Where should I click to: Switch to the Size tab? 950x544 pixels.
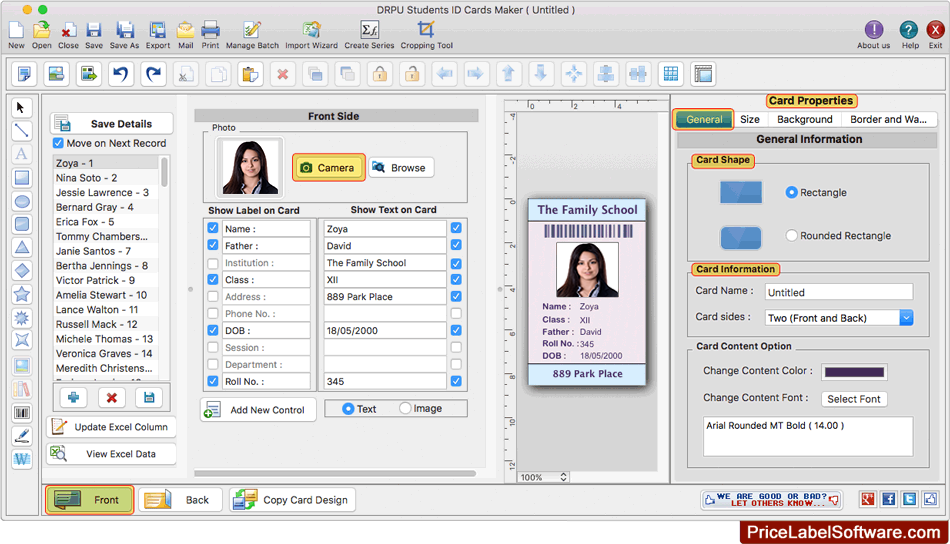click(x=749, y=119)
